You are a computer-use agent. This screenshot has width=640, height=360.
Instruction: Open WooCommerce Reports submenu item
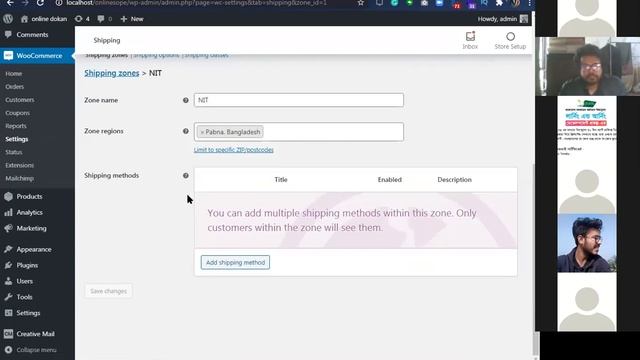(x=16, y=126)
